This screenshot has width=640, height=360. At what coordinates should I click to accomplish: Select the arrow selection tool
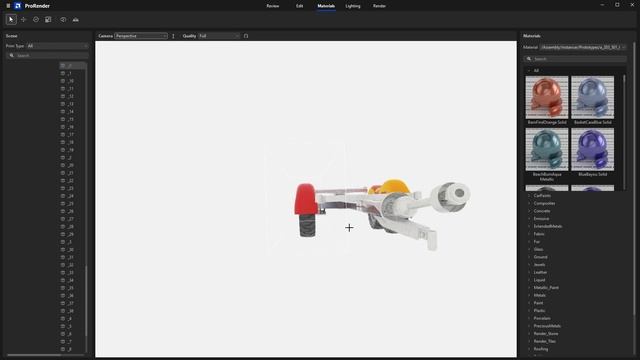coord(11,20)
